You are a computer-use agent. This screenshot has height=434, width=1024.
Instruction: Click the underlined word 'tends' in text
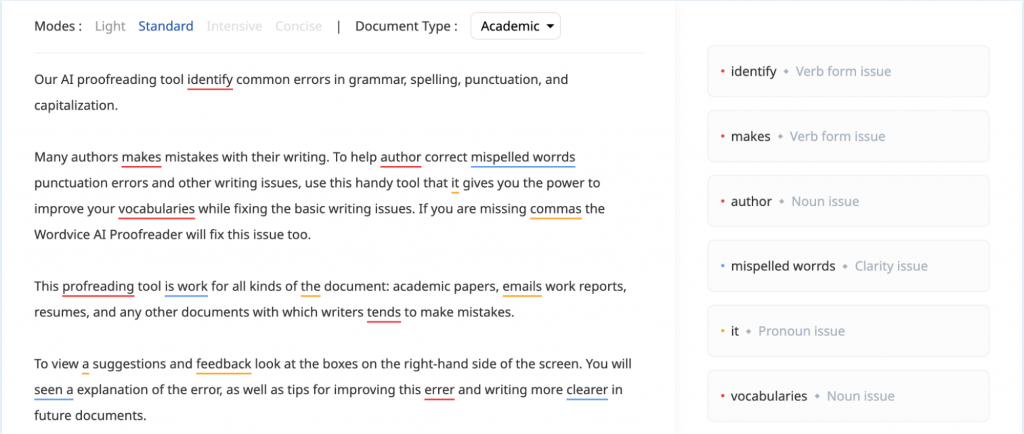point(384,312)
